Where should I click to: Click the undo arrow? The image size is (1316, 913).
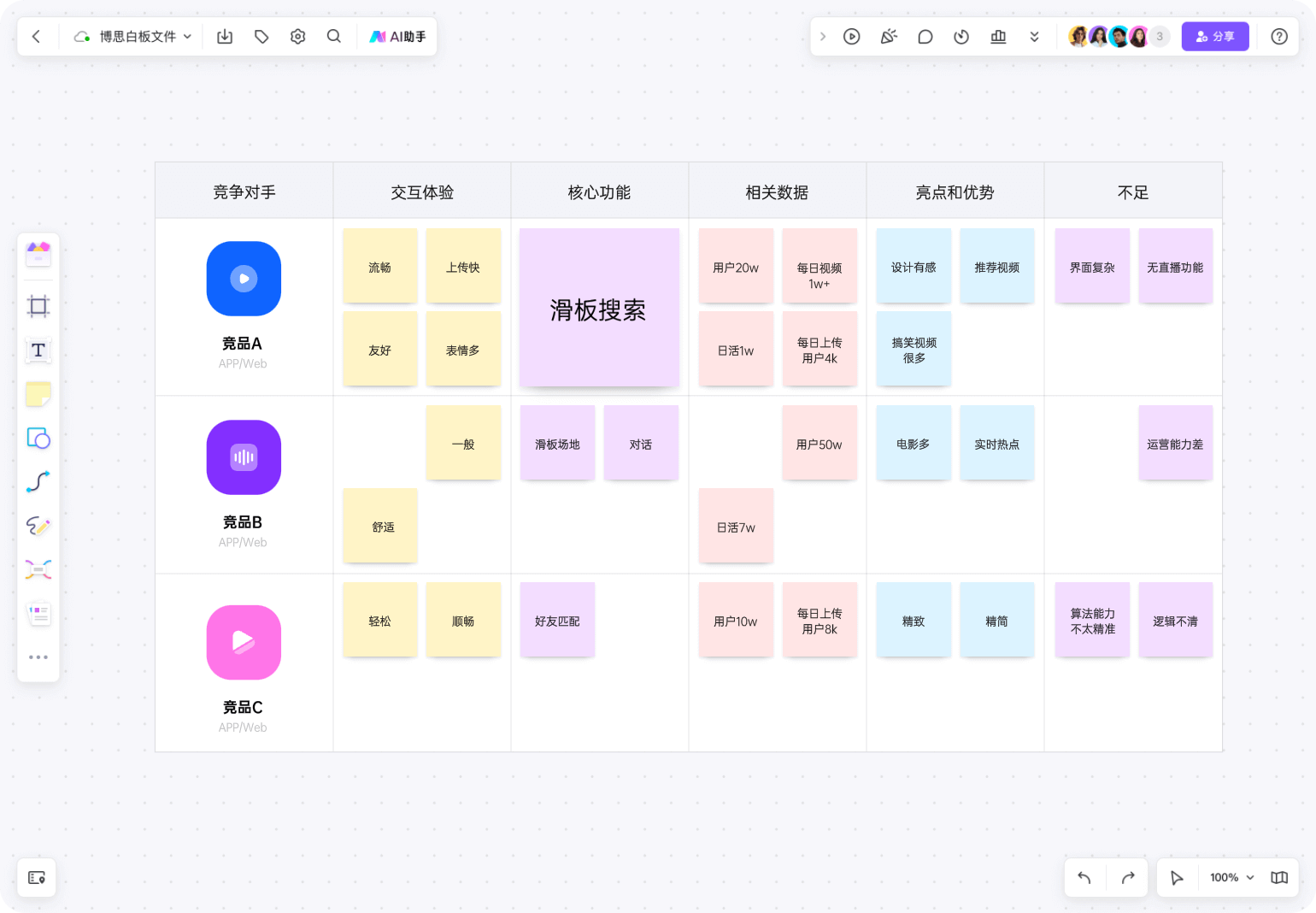point(1084,877)
